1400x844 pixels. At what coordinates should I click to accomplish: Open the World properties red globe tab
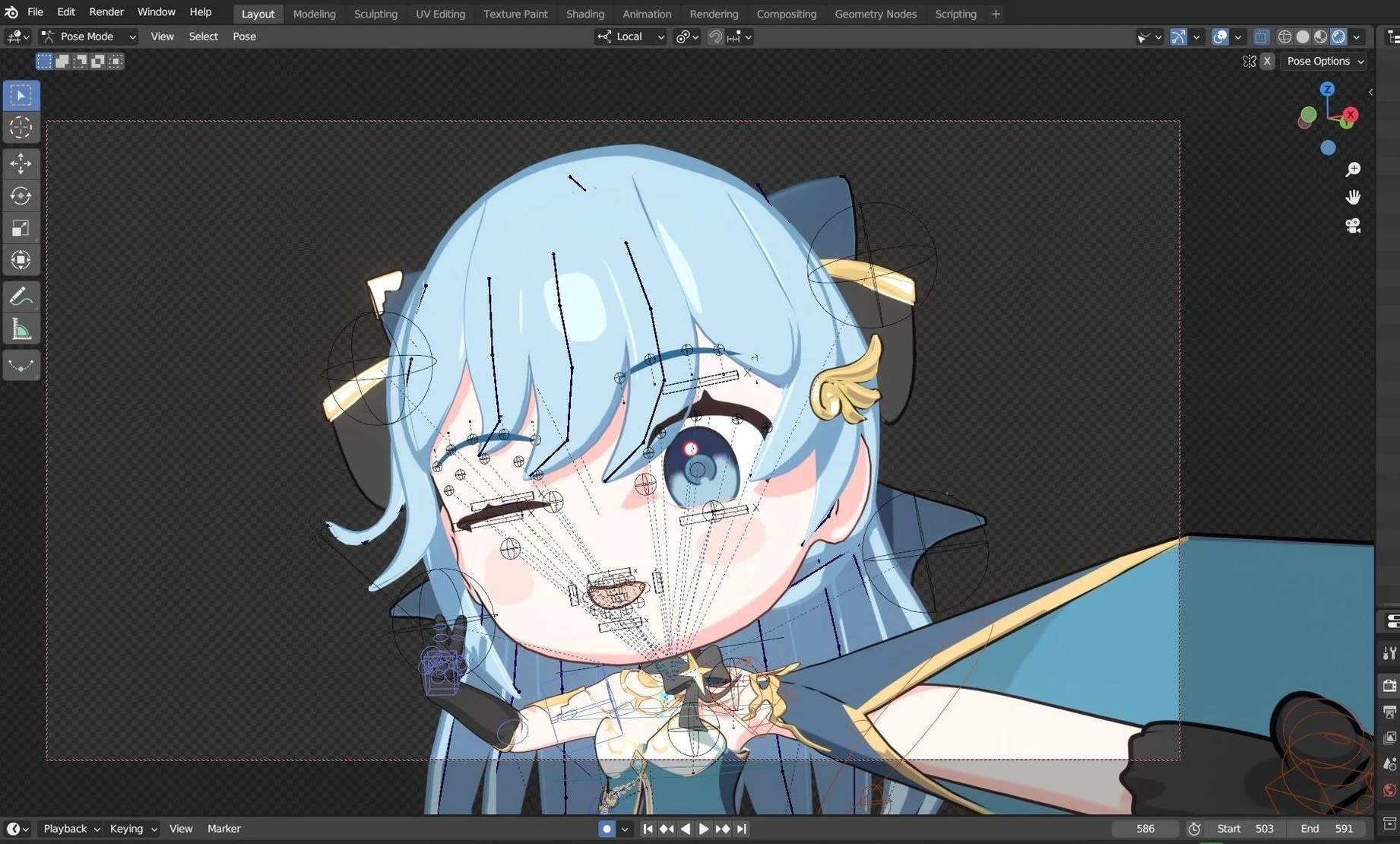[x=1389, y=790]
